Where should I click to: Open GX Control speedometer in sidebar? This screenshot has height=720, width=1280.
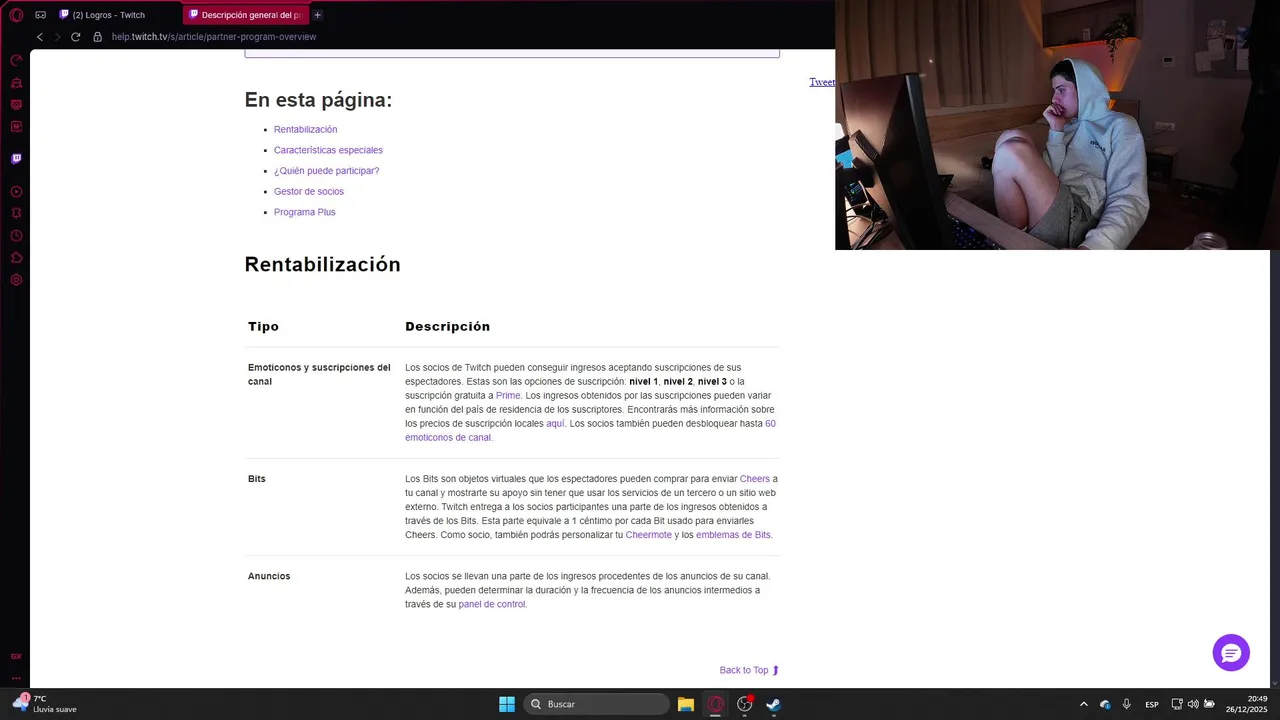[16, 61]
